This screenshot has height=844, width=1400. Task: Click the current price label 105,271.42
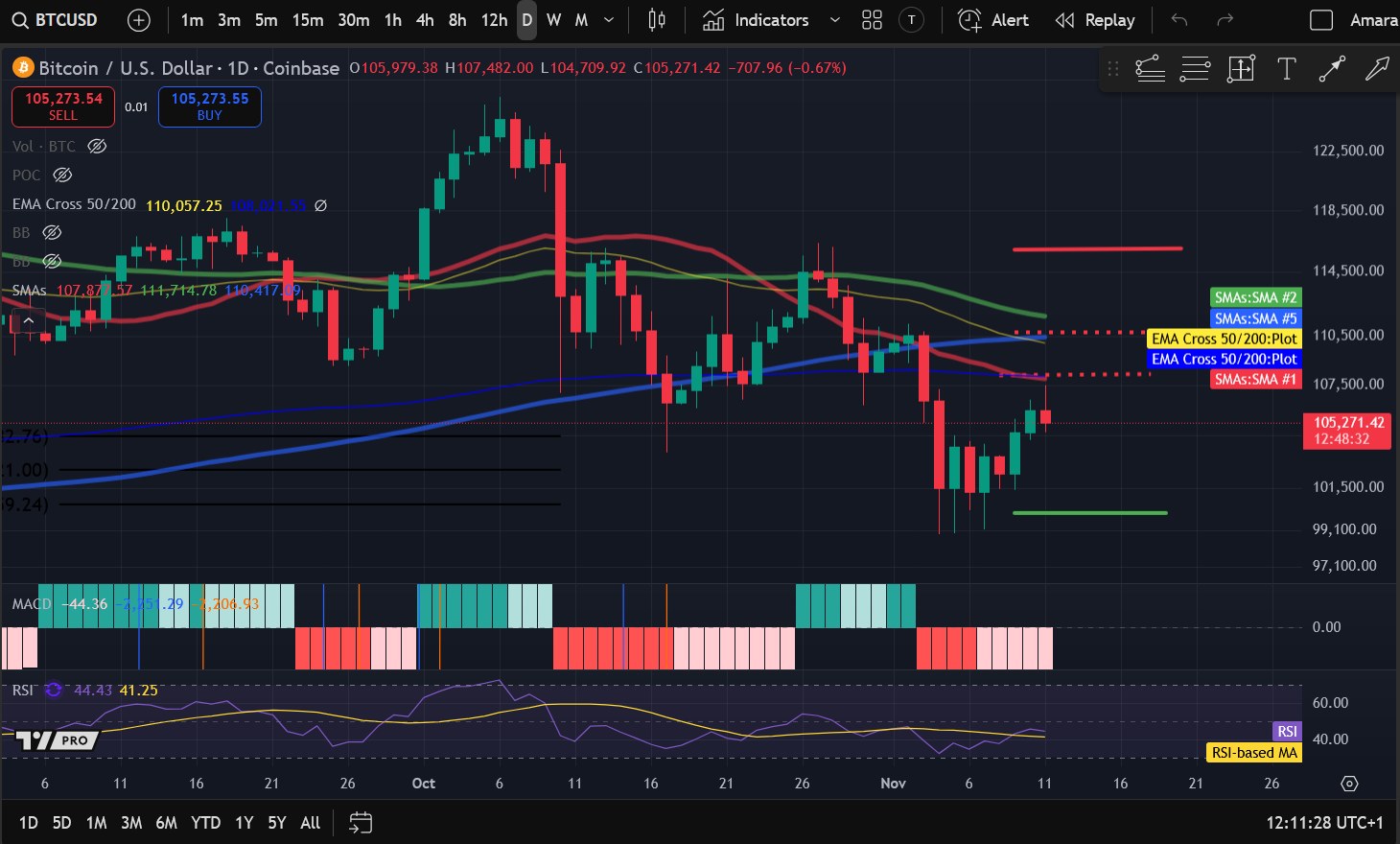click(1349, 431)
